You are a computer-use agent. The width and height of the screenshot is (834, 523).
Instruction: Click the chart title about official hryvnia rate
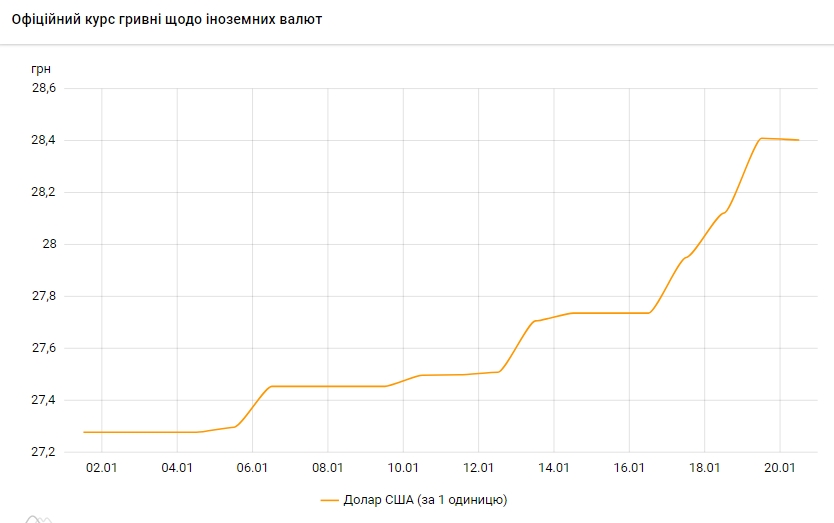pos(166,19)
